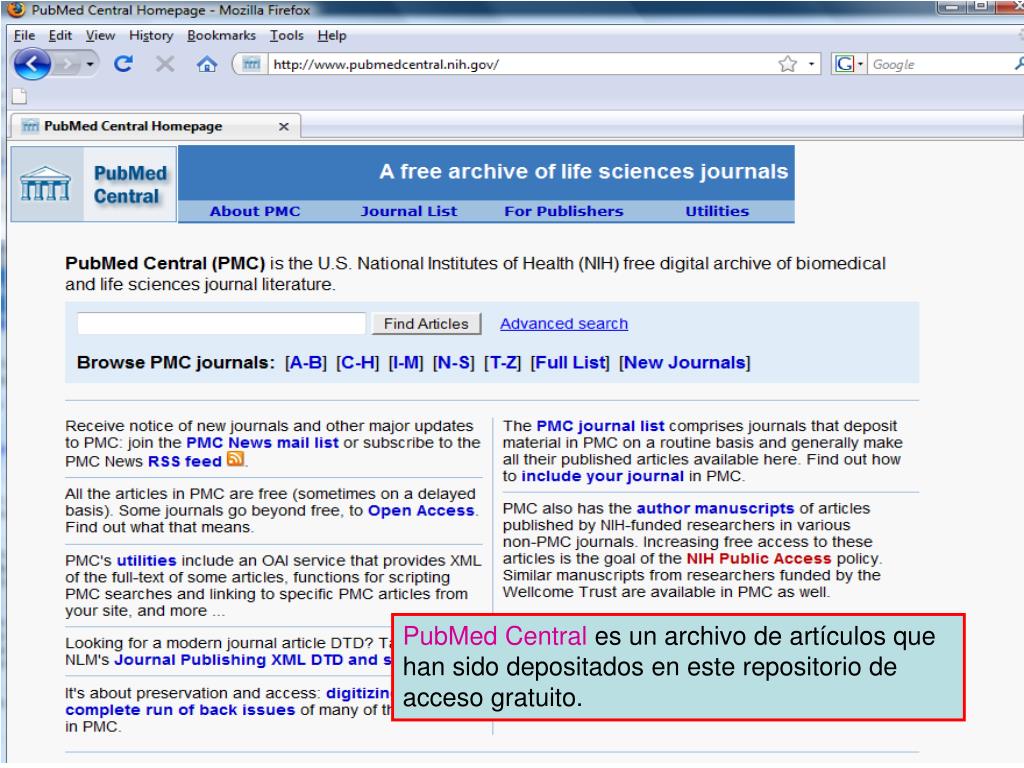The height and width of the screenshot is (768, 1024).
Task: Browse PMC journals C-H
Action: pyautogui.click(x=357, y=362)
